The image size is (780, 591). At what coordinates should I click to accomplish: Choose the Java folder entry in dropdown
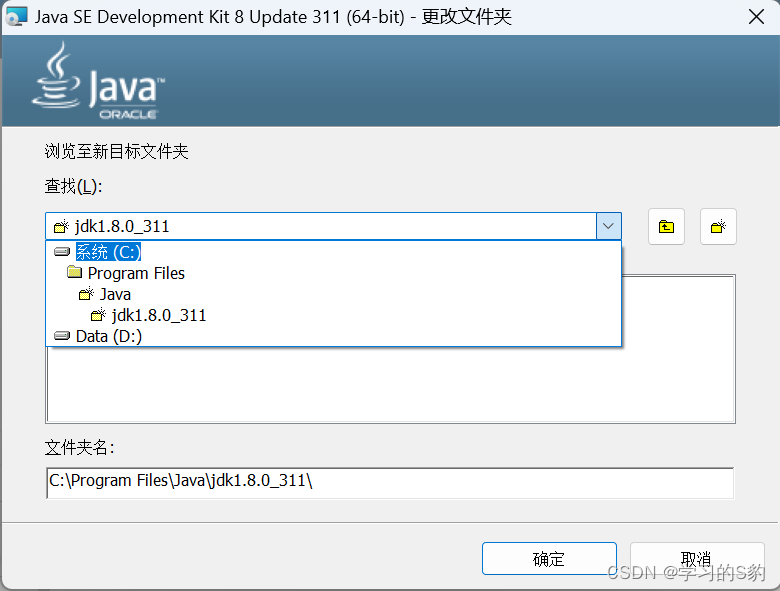(x=115, y=294)
